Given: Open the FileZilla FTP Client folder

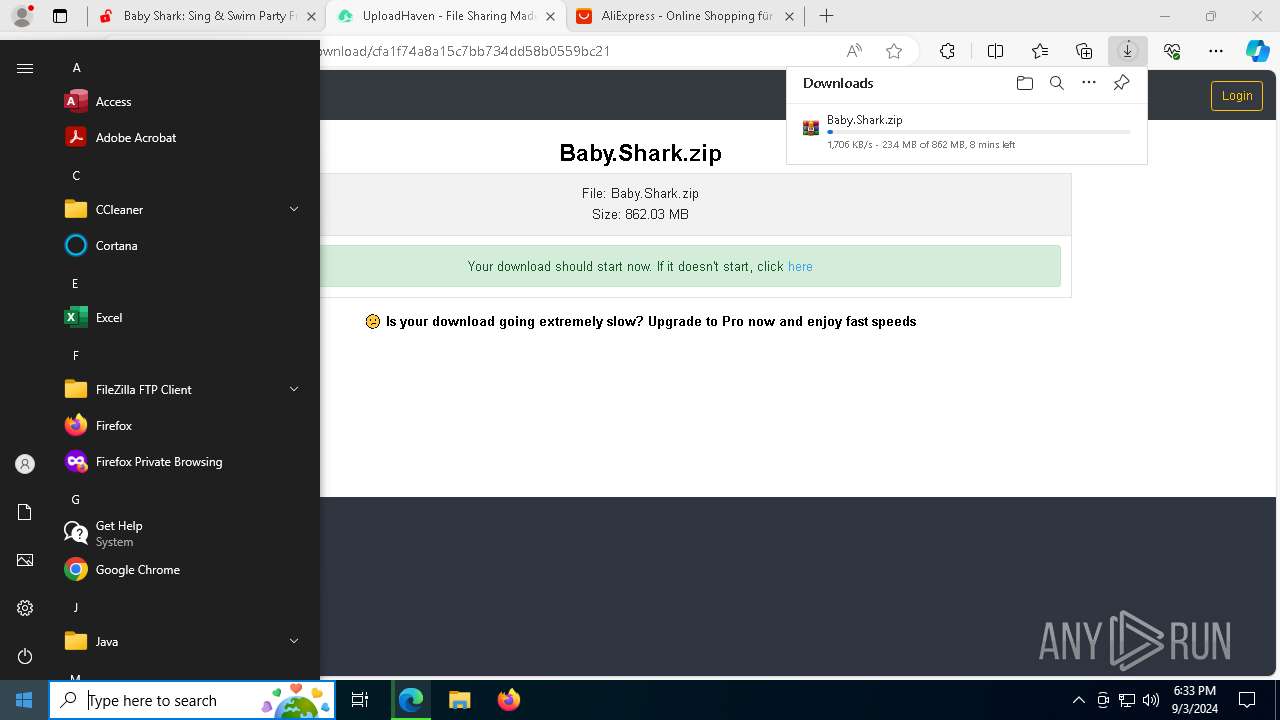Looking at the screenshot, I should click(x=180, y=389).
